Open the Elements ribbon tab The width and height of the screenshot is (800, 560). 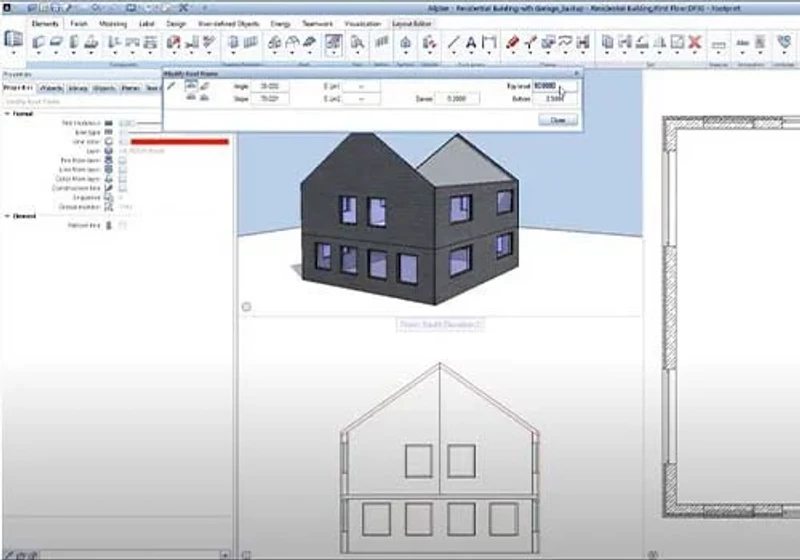pos(45,23)
